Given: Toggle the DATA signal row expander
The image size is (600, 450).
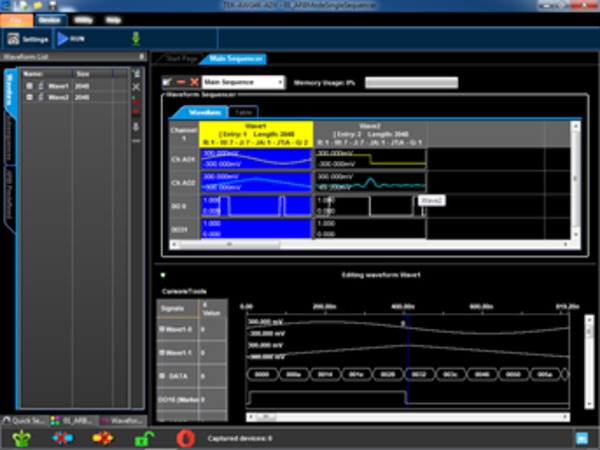Looking at the screenshot, I should [x=162, y=375].
